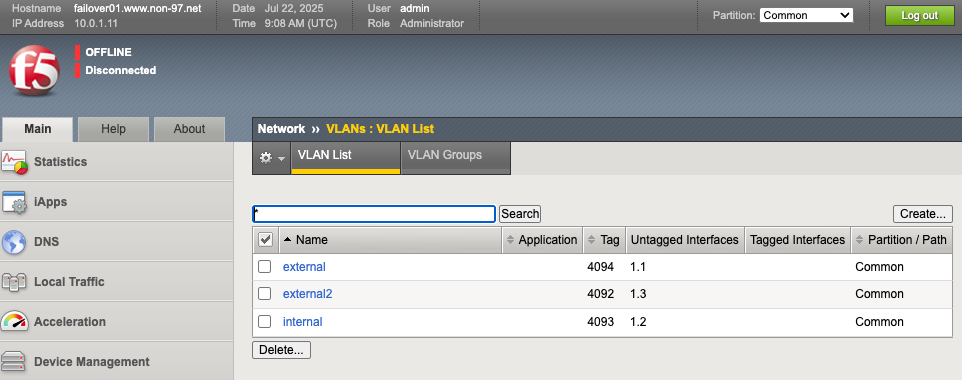Check the external VLAN checkbox
The image size is (962, 380).
pos(264,266)
